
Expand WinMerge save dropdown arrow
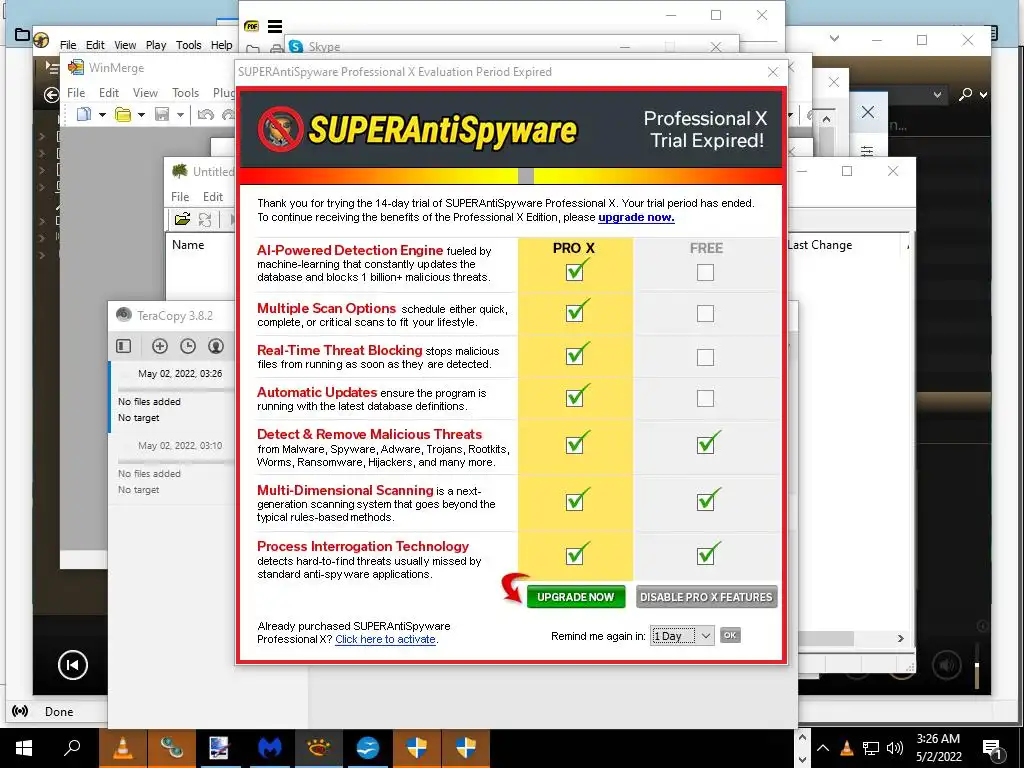(180, 115)
